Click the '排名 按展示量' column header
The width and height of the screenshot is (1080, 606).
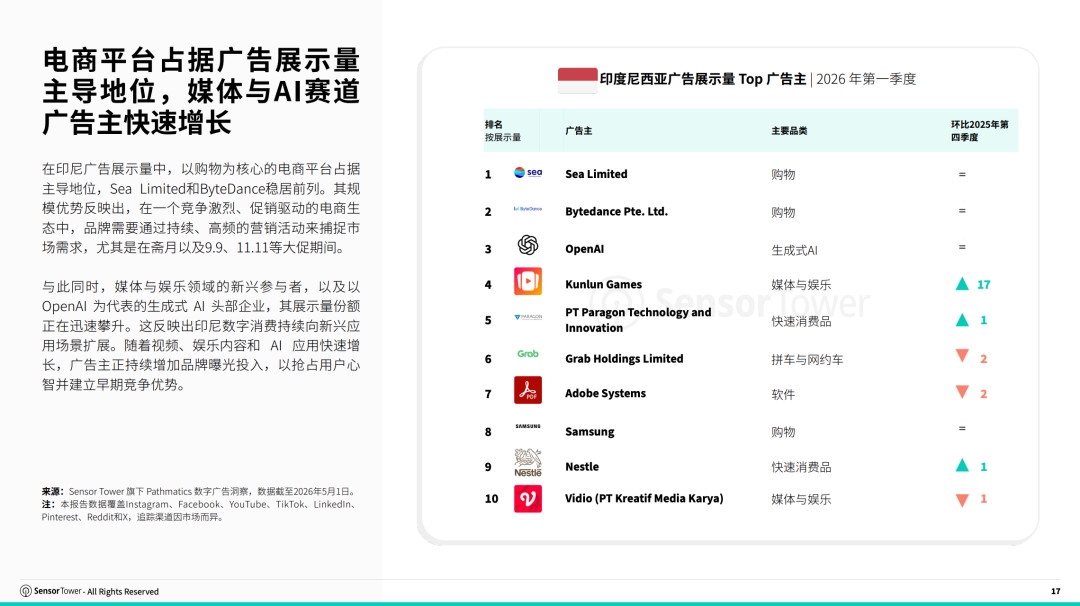pos(503,131)
